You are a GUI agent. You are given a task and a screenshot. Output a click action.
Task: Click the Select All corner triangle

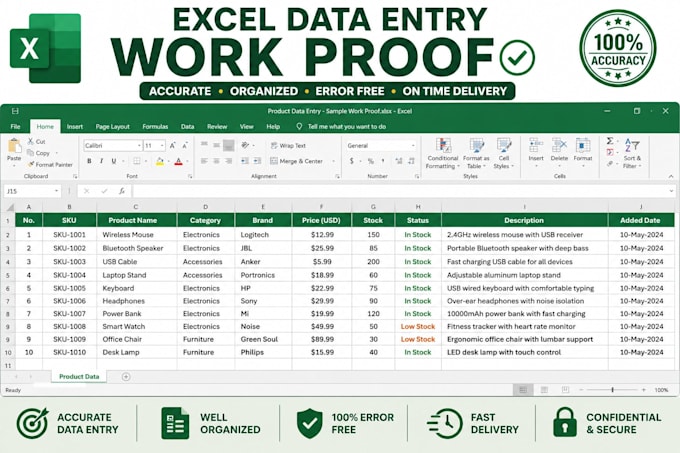coord(10,207)
